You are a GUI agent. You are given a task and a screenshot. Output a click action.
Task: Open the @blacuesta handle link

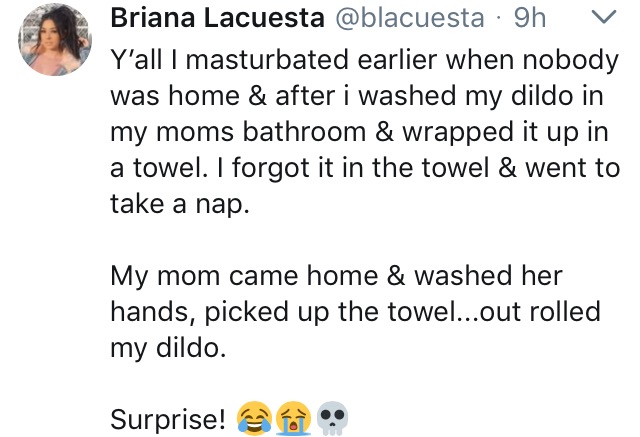[410, 19]
